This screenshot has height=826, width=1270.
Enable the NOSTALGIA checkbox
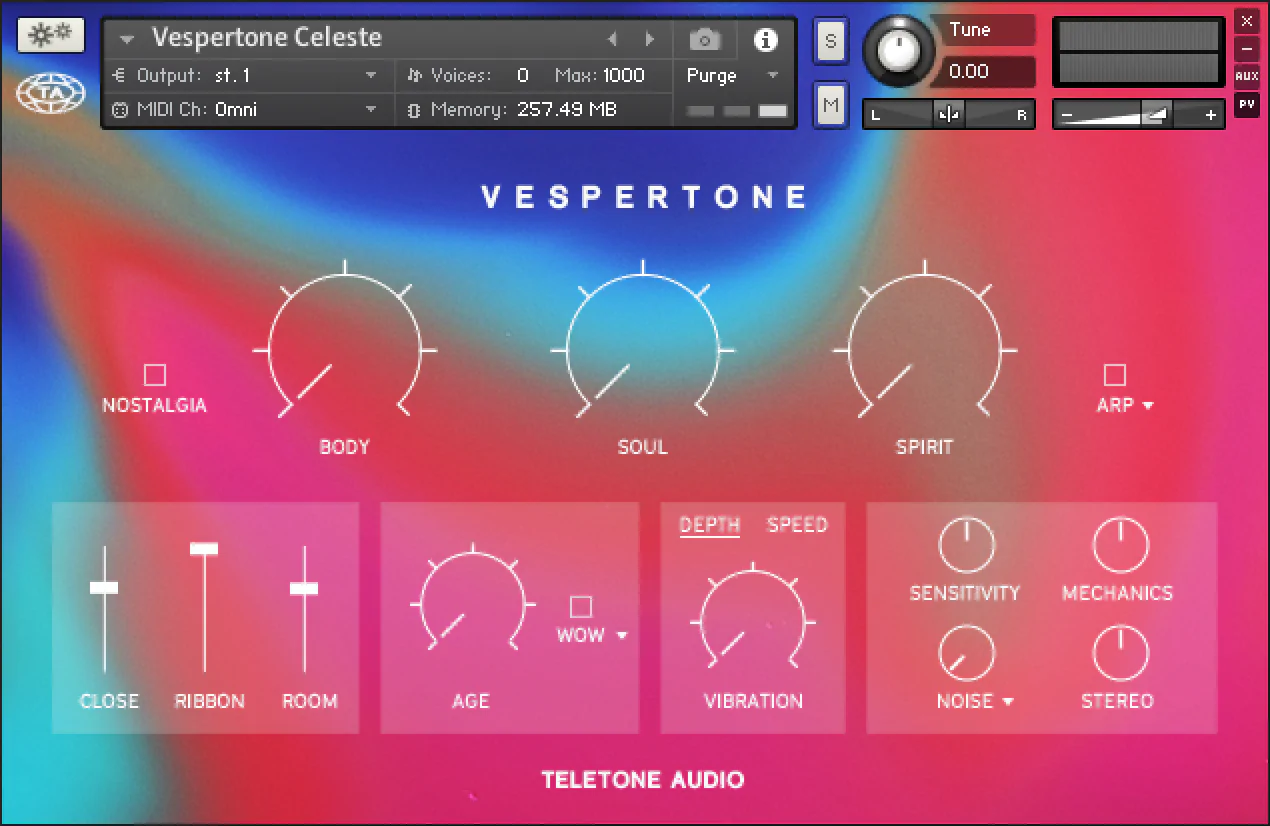(x=154, y=375)
